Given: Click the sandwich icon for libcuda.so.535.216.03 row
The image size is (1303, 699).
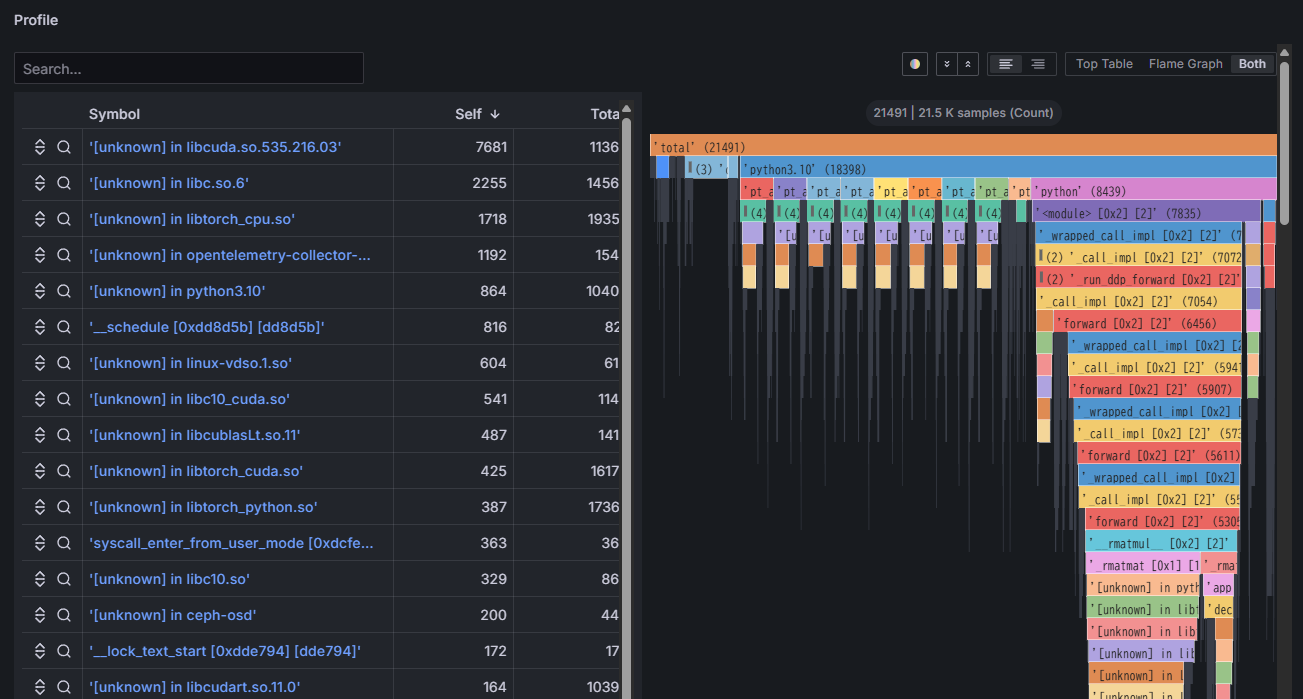Looking at the screenshot, I should coord(40,147).
